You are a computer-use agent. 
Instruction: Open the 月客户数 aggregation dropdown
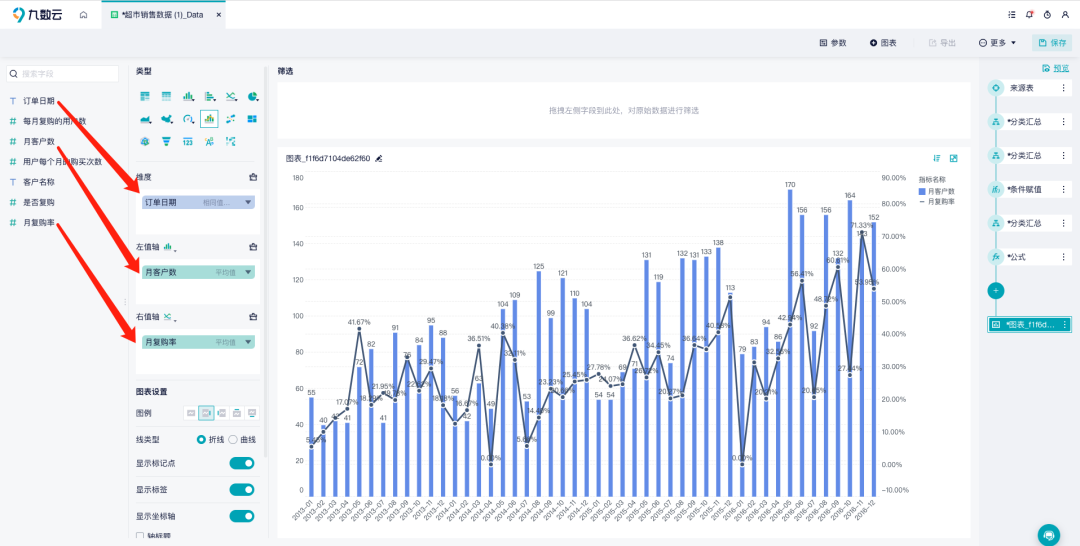(x=248, y=272)
